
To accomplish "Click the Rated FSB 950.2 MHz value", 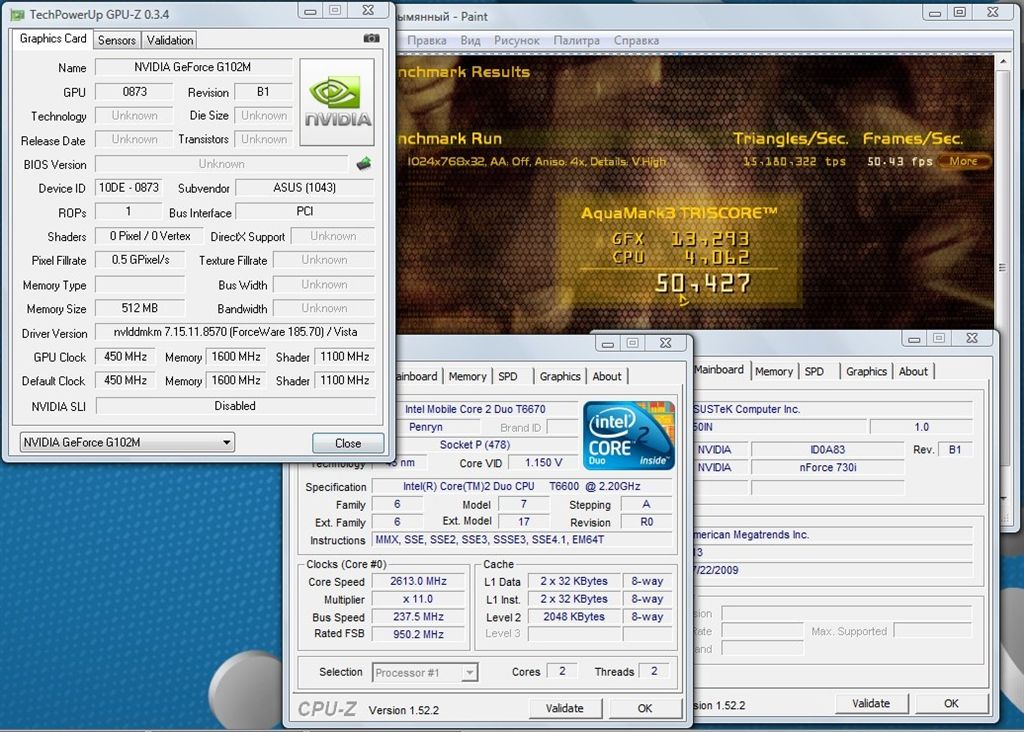I will coord(418,634).
